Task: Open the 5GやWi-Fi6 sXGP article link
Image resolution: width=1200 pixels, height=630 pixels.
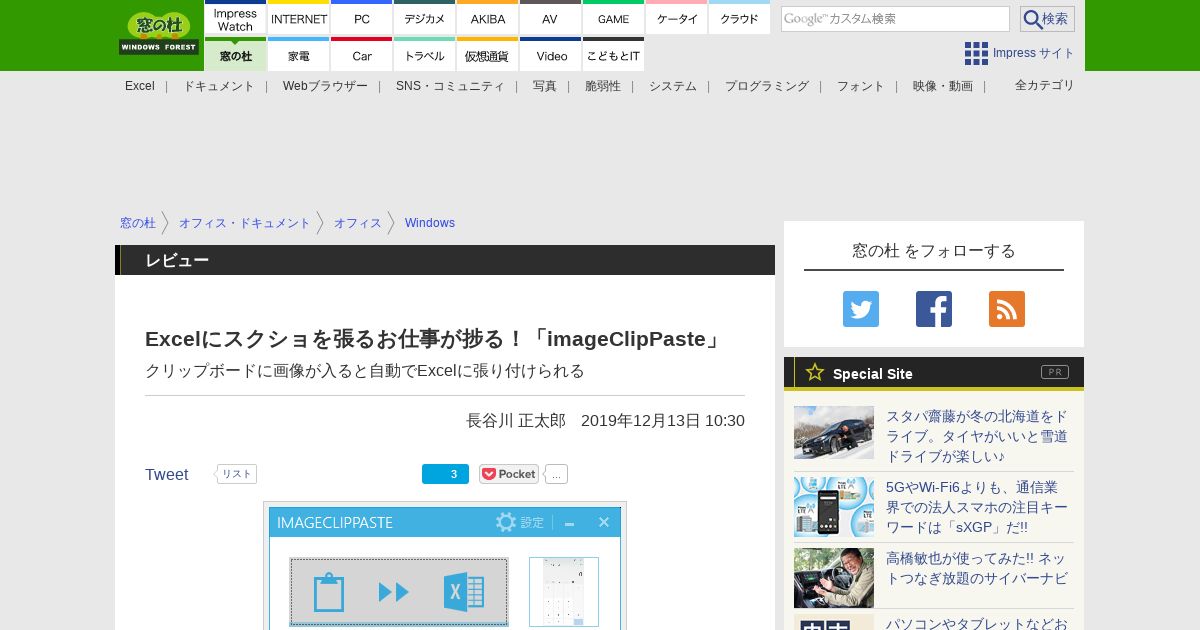Action: click(x=977, y=507)
